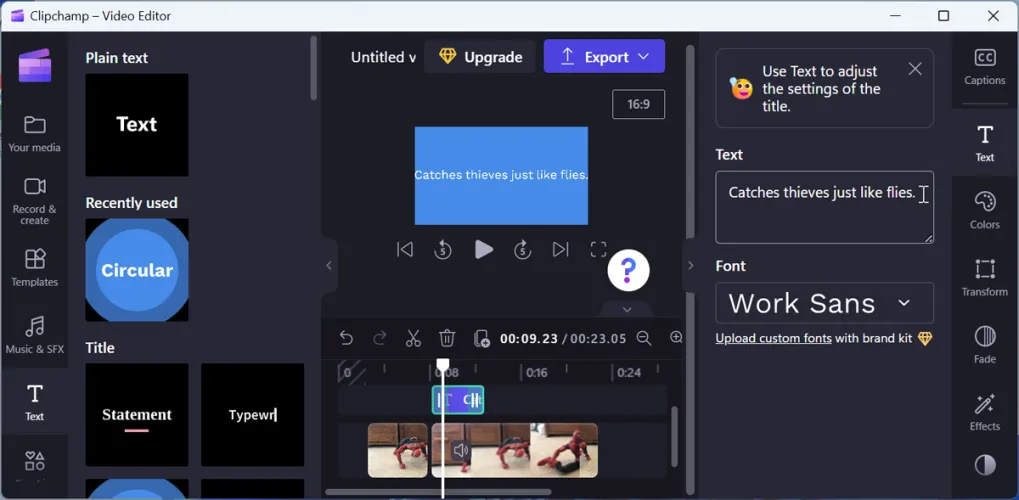Mute audio on the video clip
1019x500 pixels.
tap(460, 451)
